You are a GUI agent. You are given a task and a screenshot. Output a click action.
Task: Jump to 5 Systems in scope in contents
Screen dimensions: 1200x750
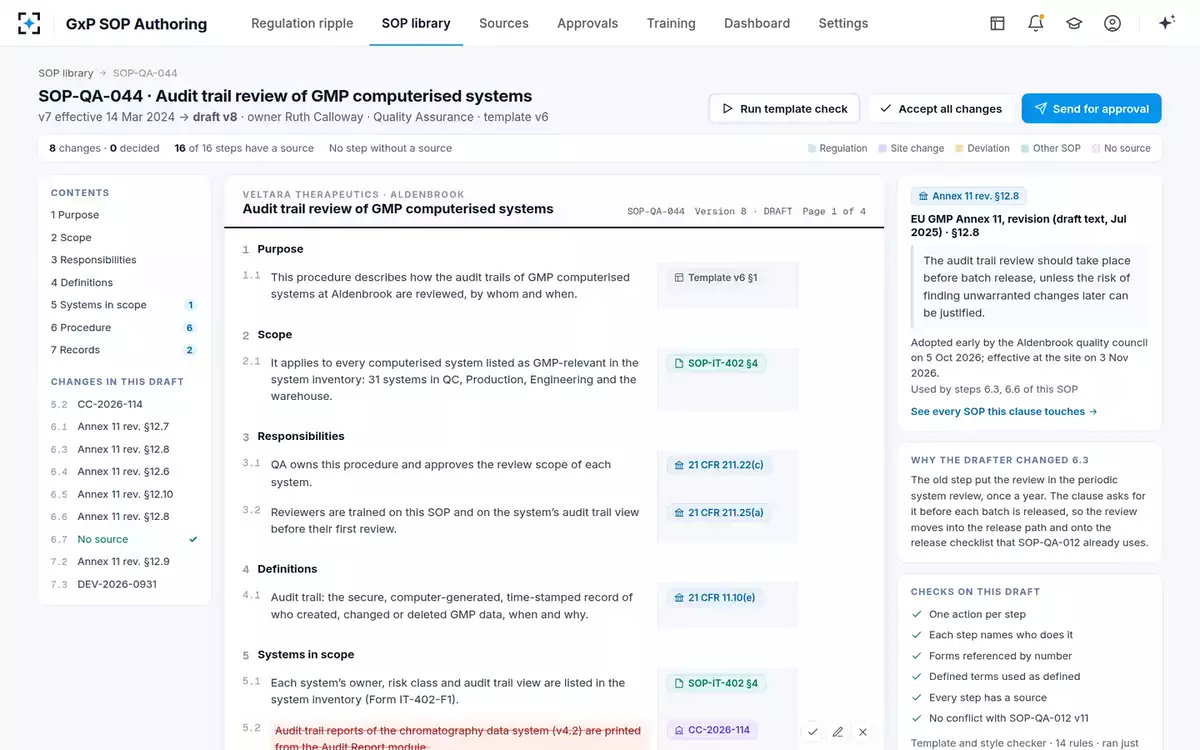(x=124, y=305)
